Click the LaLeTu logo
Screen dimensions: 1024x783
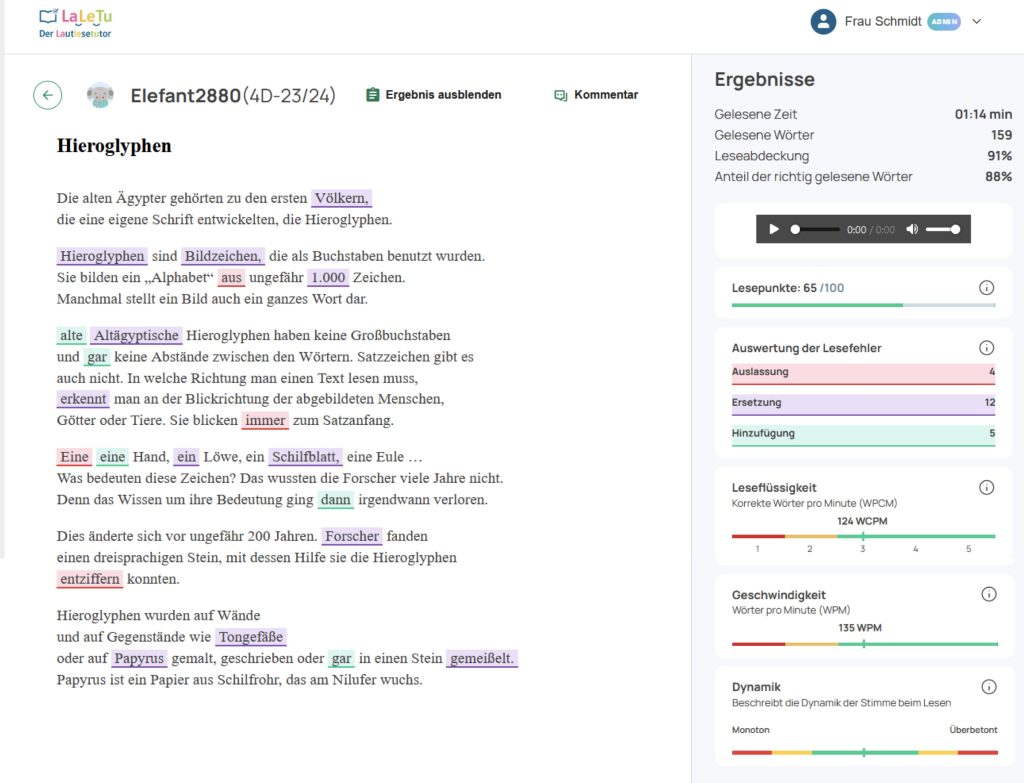tap(75, 23)
